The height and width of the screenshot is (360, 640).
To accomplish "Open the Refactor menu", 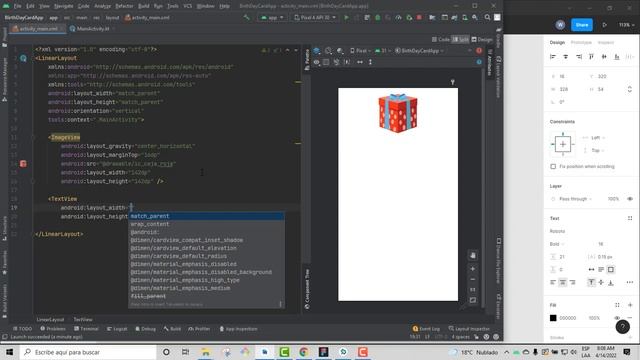I will (124, 6).
